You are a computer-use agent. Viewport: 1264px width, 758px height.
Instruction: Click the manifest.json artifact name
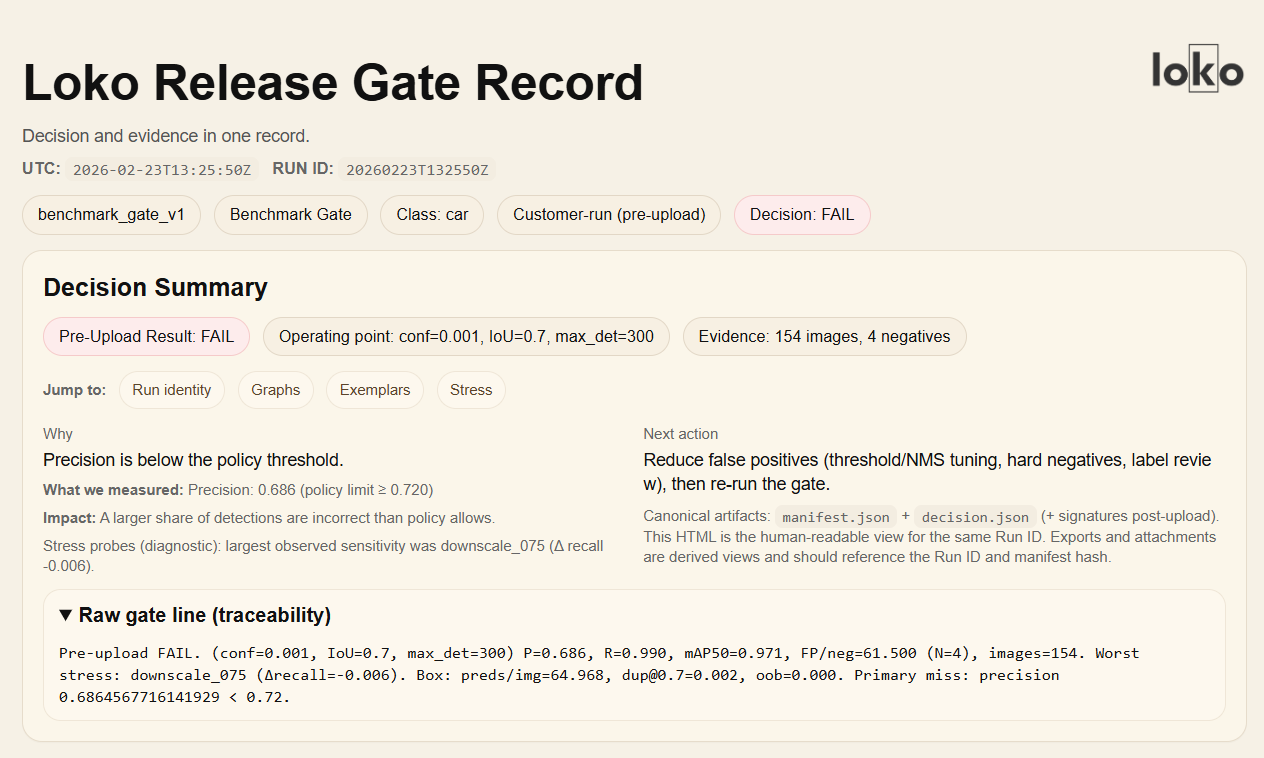click(x=836, y=517)
